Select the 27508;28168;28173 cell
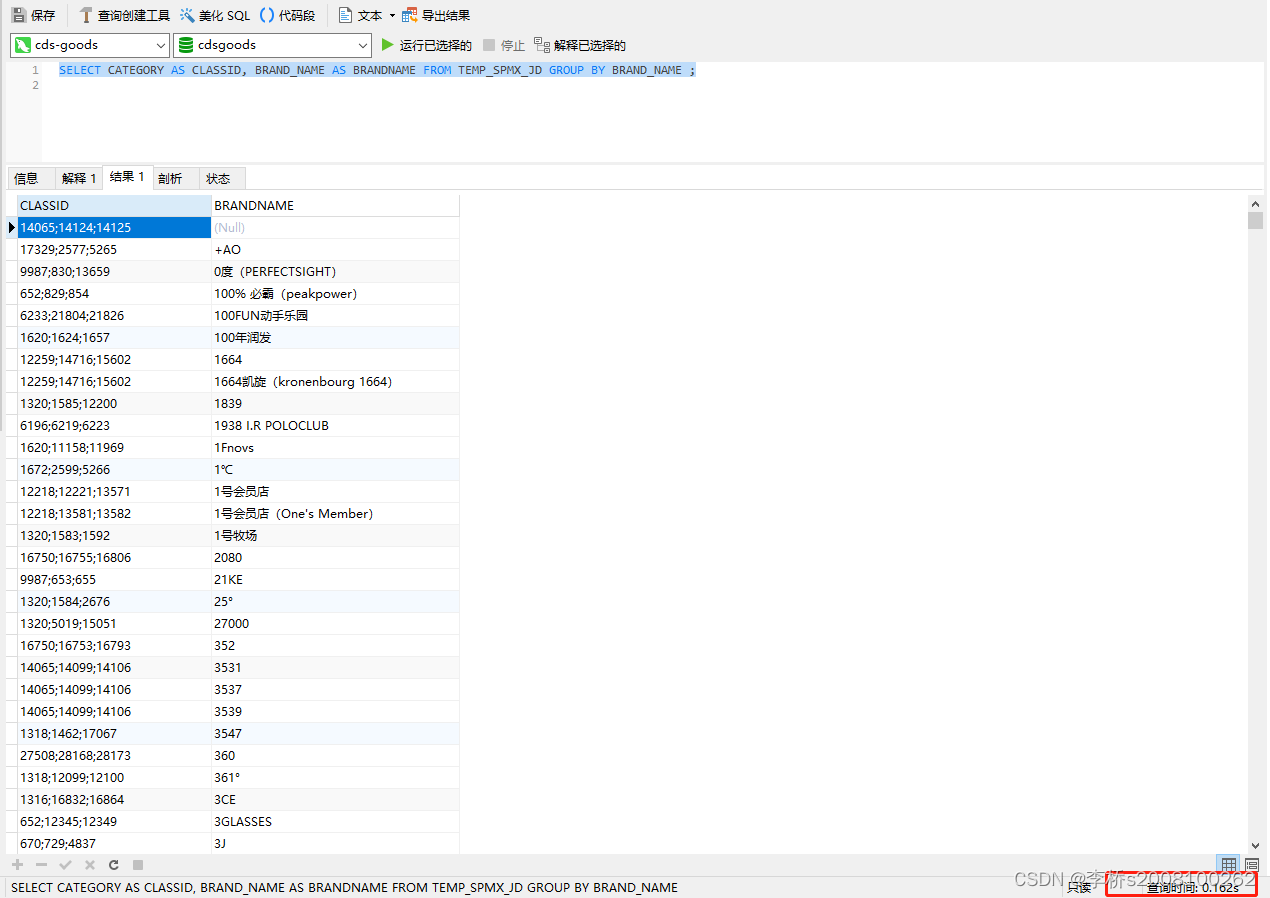This screenshot has height=898, width=1270. (x=114, y=755)
